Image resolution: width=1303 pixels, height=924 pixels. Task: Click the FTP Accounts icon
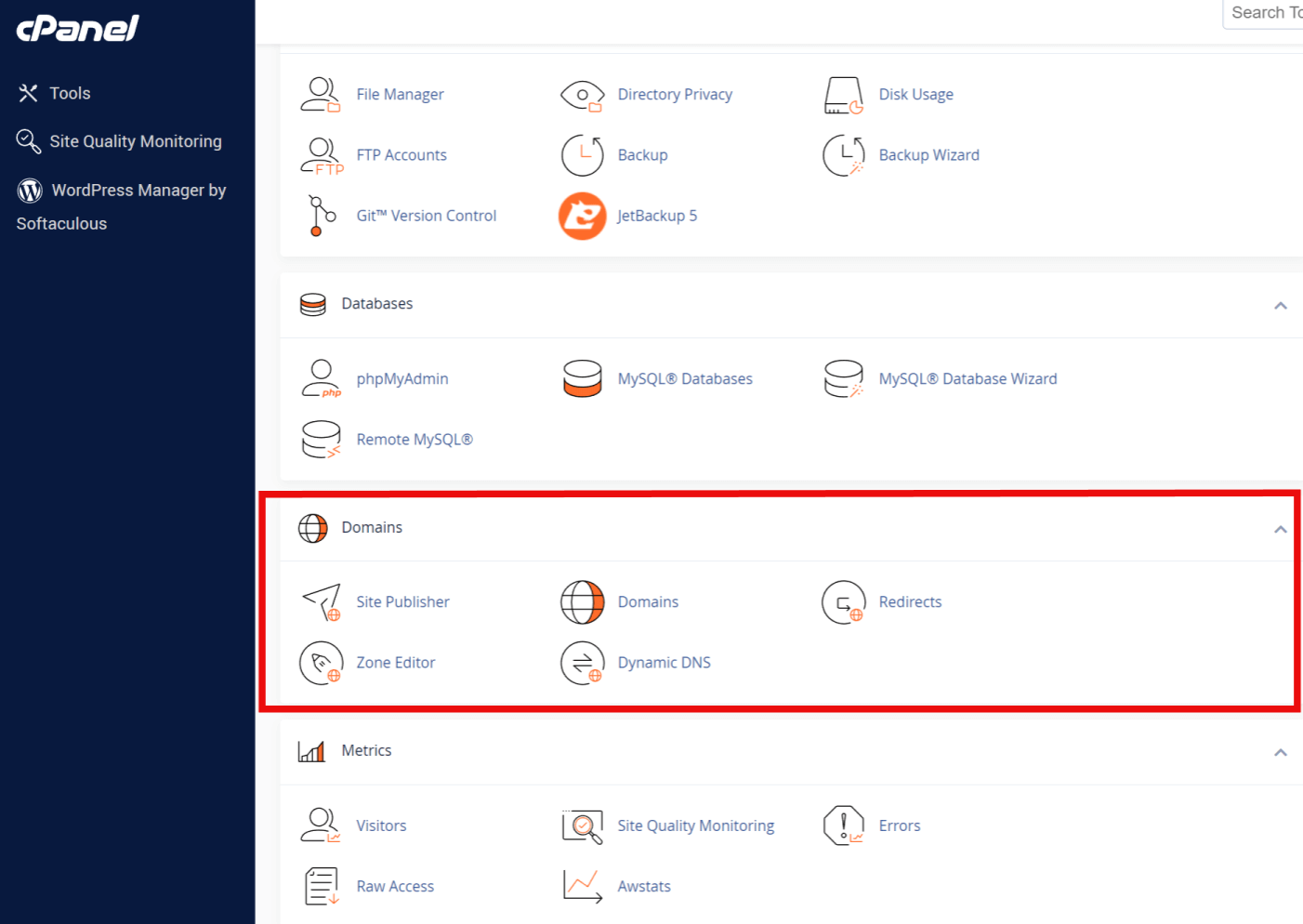pos(322,155)
